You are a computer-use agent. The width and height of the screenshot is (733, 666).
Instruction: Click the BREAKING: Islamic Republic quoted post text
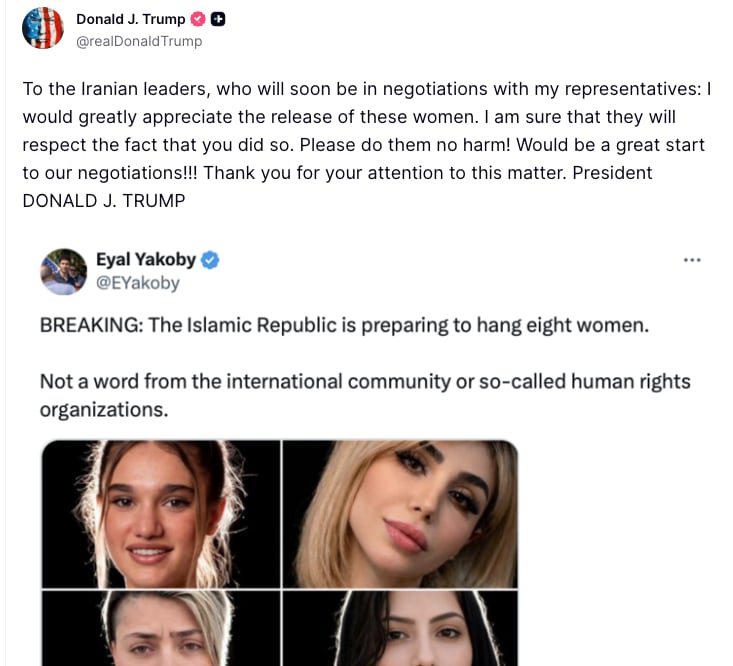click(345, 325)
